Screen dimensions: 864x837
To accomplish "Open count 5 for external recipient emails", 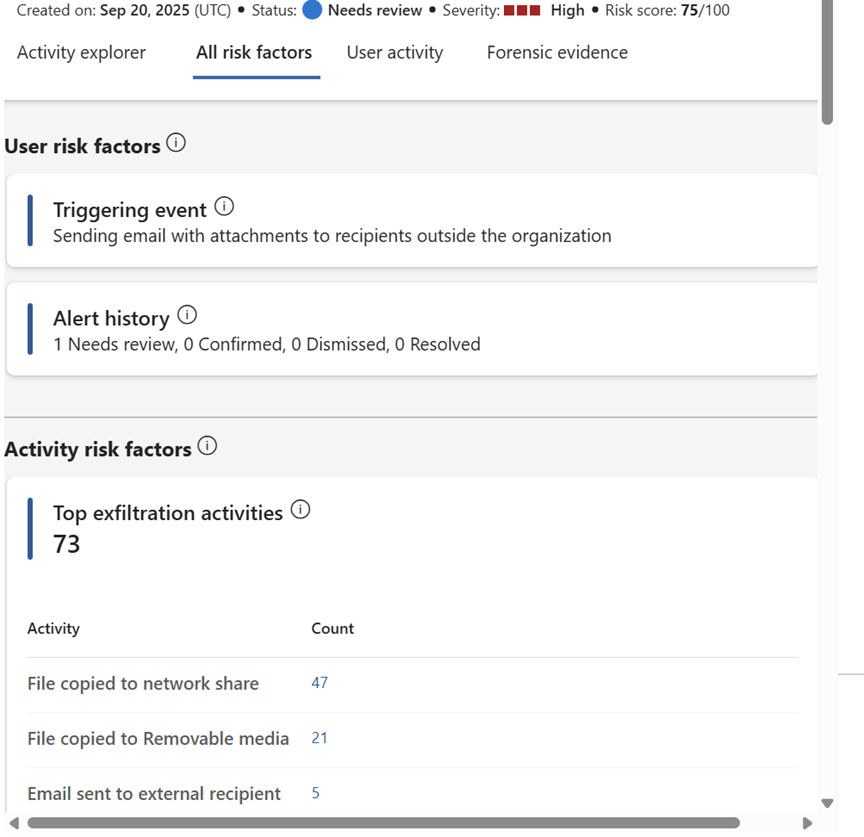I will click(x=316, y=793).
